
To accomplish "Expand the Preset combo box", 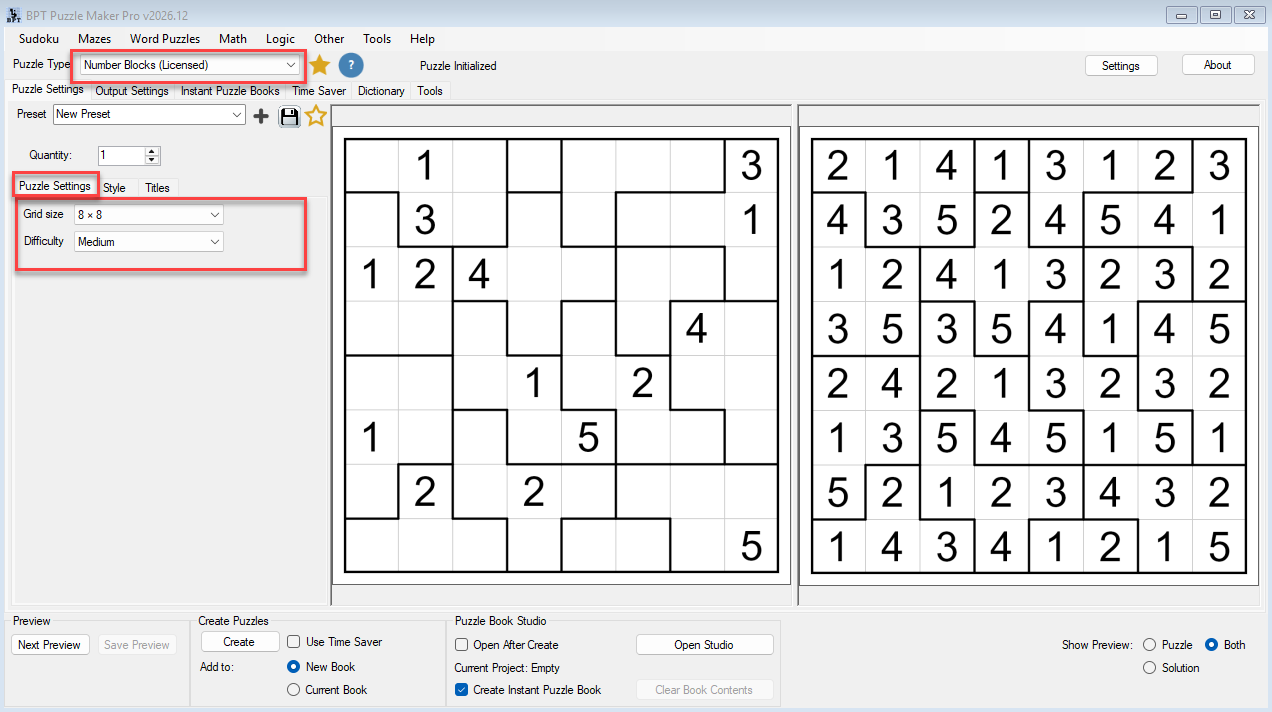I will pos(149,115).
